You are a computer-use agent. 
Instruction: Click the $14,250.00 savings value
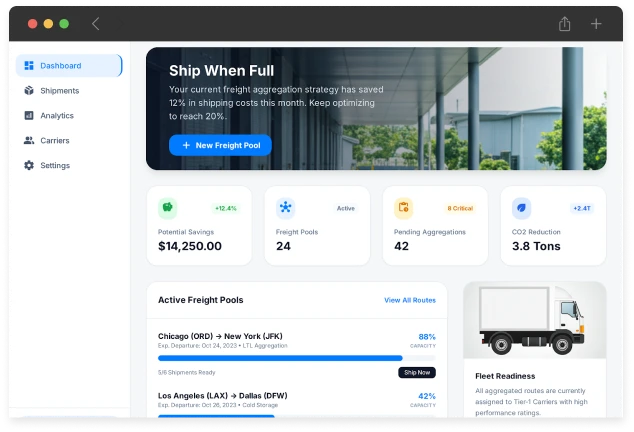[190, 246]
